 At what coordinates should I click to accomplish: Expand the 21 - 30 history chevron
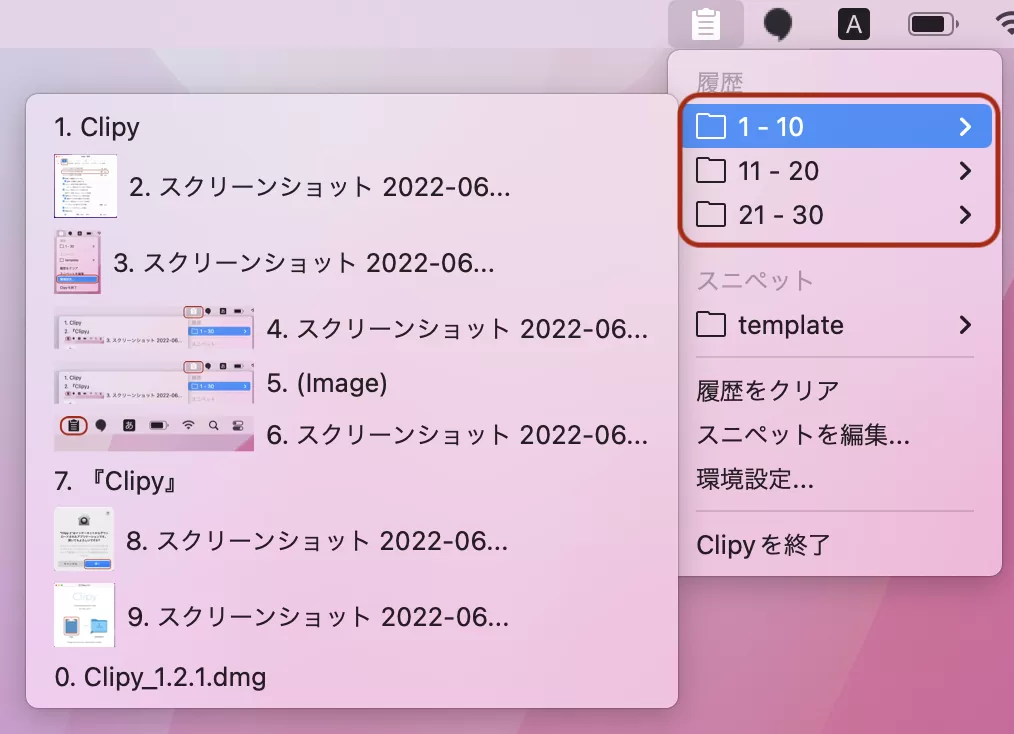pos(965,215)
